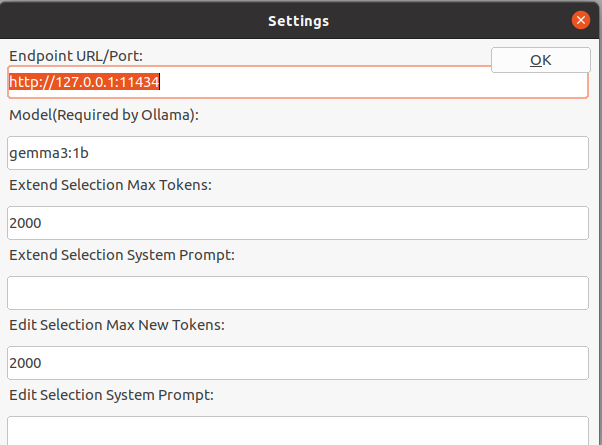Screen dimensions: 602x445
Task: Focus the Model (Required by Ollama) field
Action: click(298, 153)
